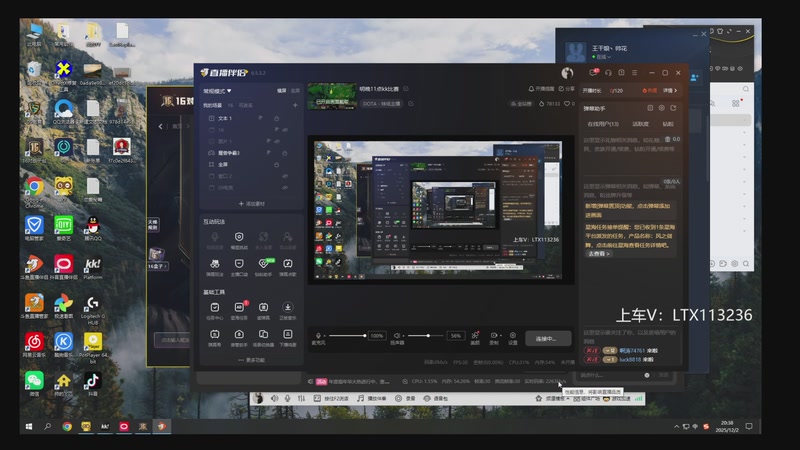
Task: Open the 微信 desktop icon
Action: (34, 383)
